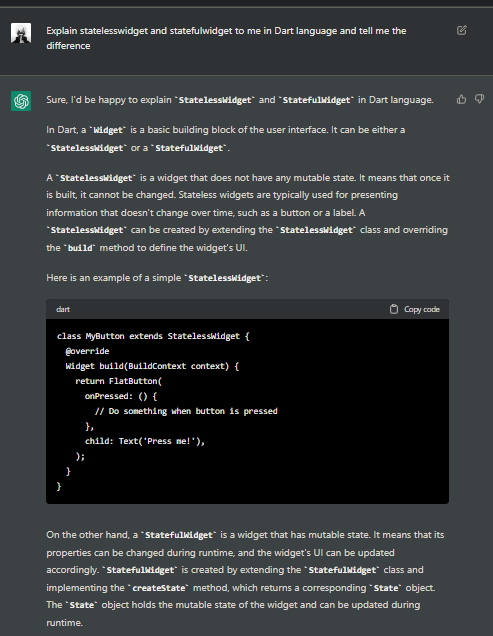
Task: Click the @override annotation in code
Action: click(87, 351)
